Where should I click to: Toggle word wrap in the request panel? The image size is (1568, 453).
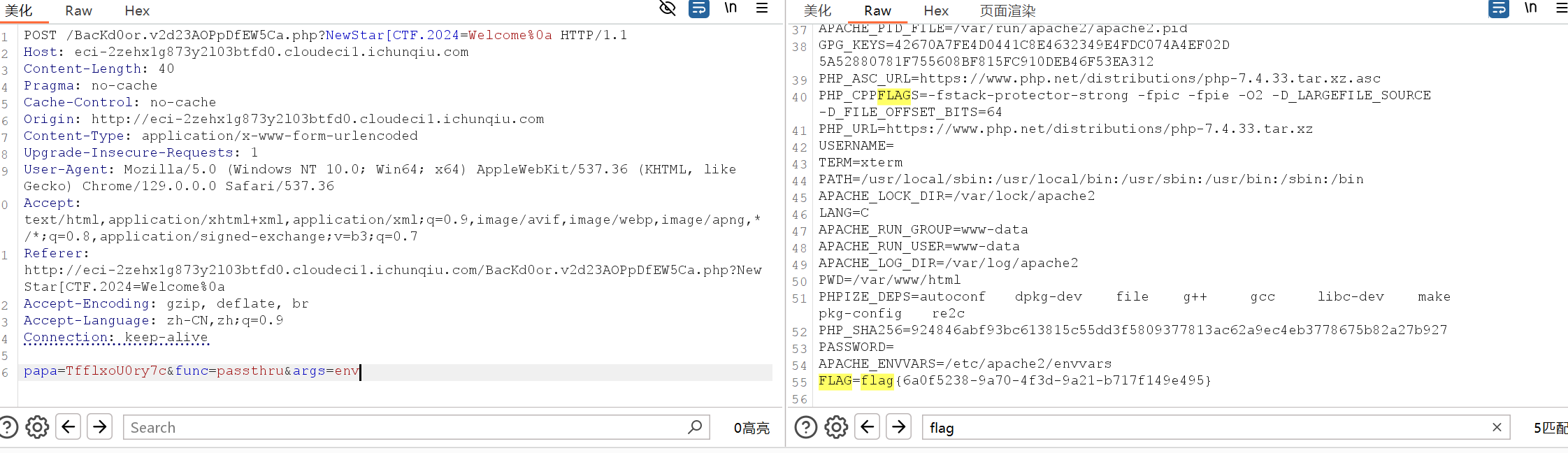[x=699, y=8]
